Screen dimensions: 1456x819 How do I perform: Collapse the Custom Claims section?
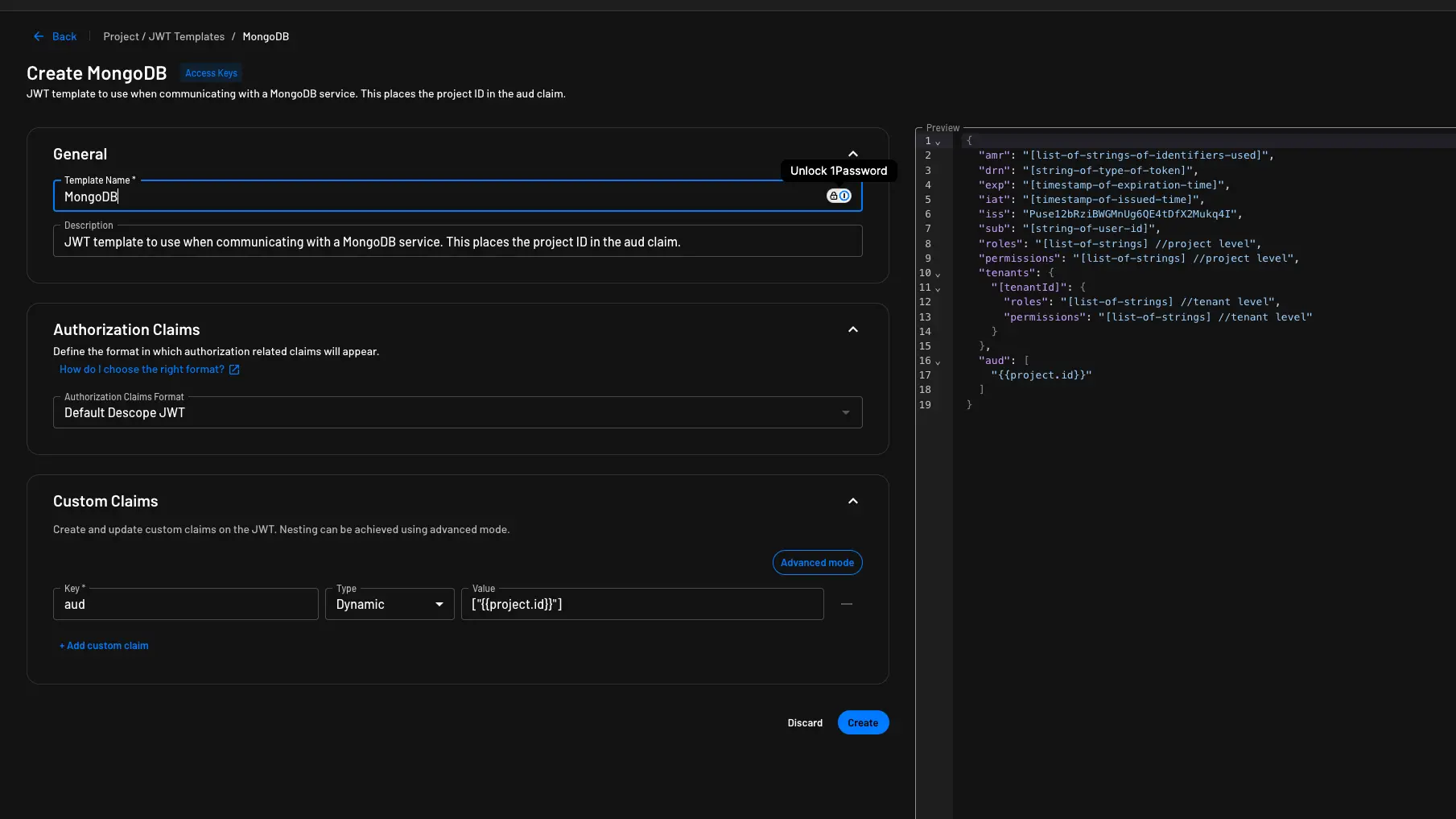coord(853,501)
